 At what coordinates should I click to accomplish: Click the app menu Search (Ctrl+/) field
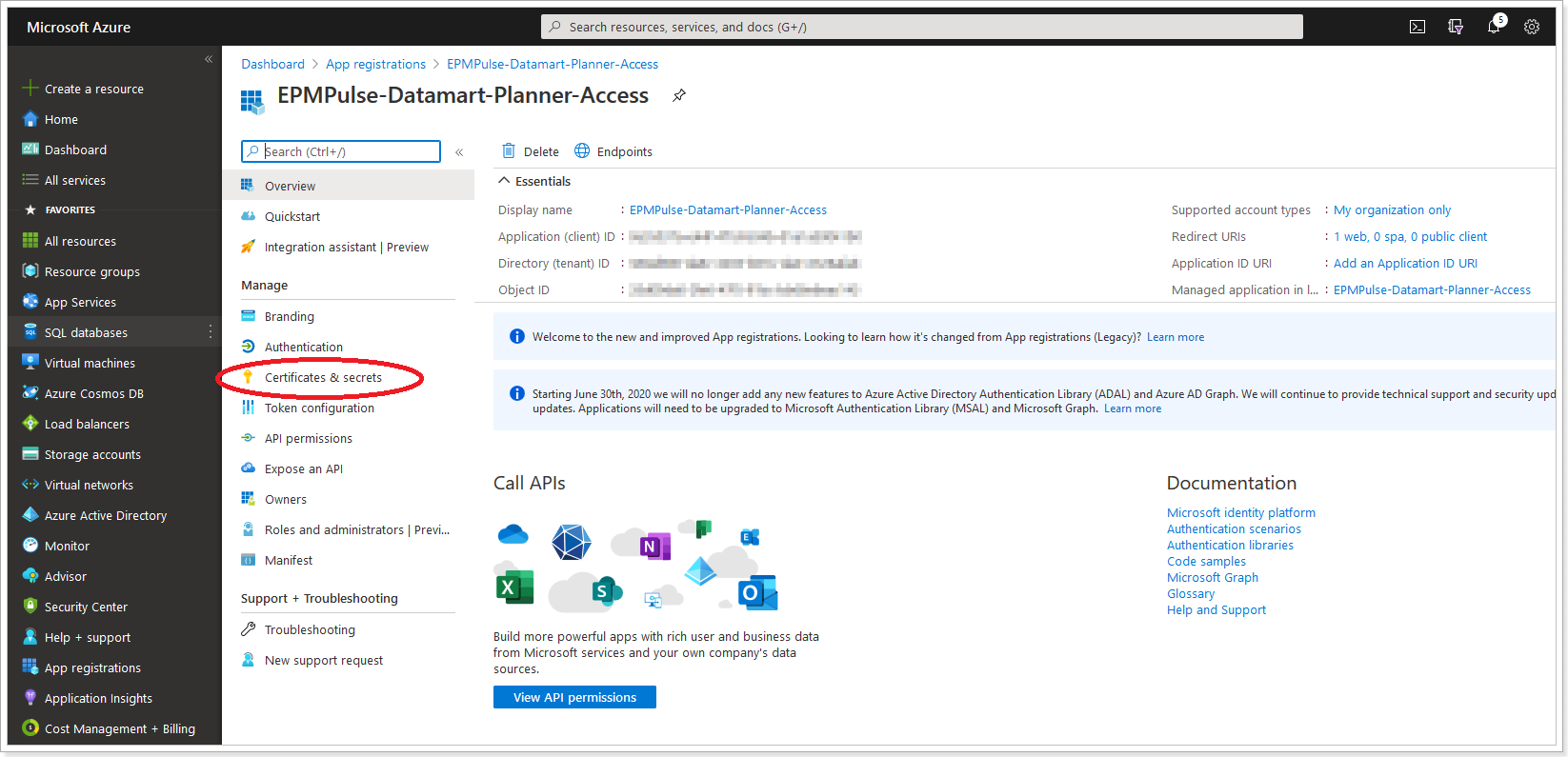[x=341, y=151]
